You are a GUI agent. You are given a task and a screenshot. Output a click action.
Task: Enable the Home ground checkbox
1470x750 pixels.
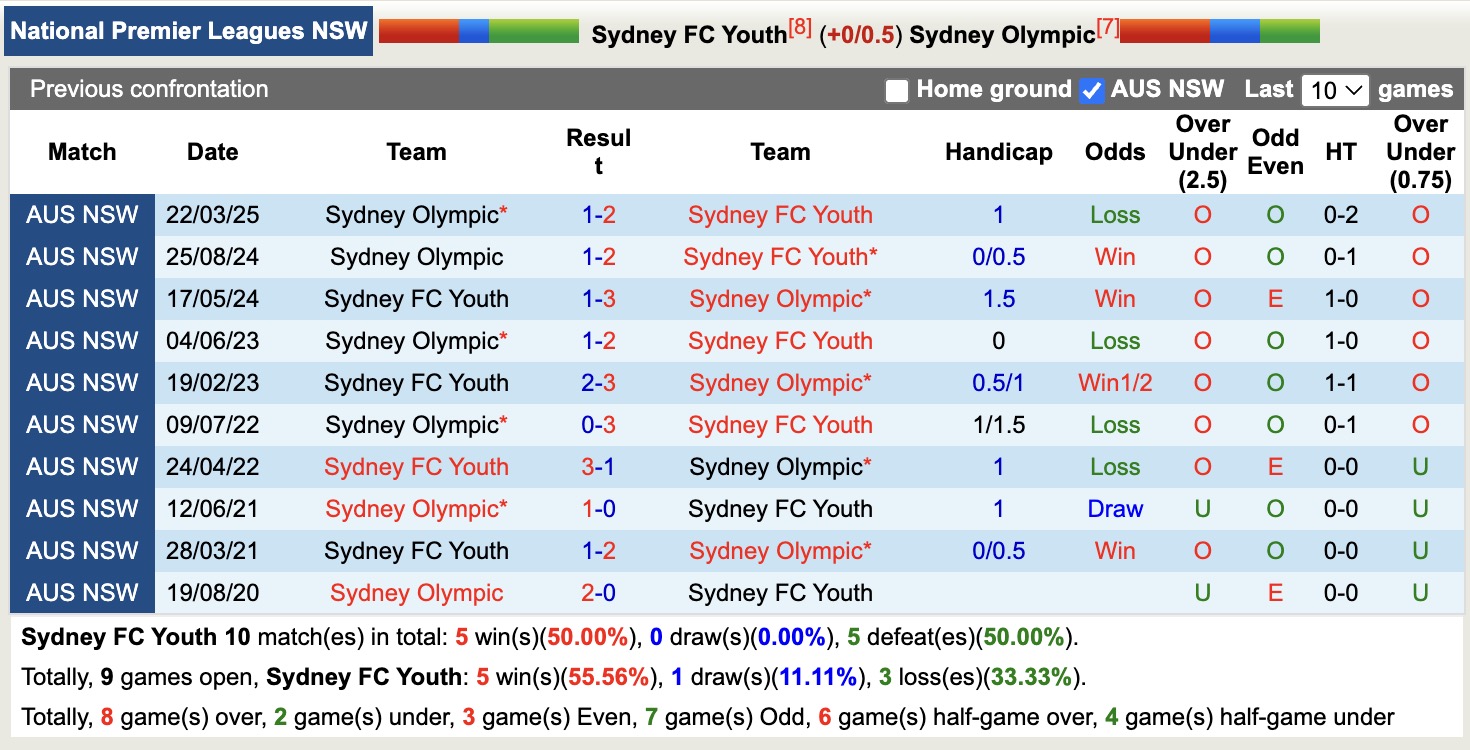(x=895, y=89)
